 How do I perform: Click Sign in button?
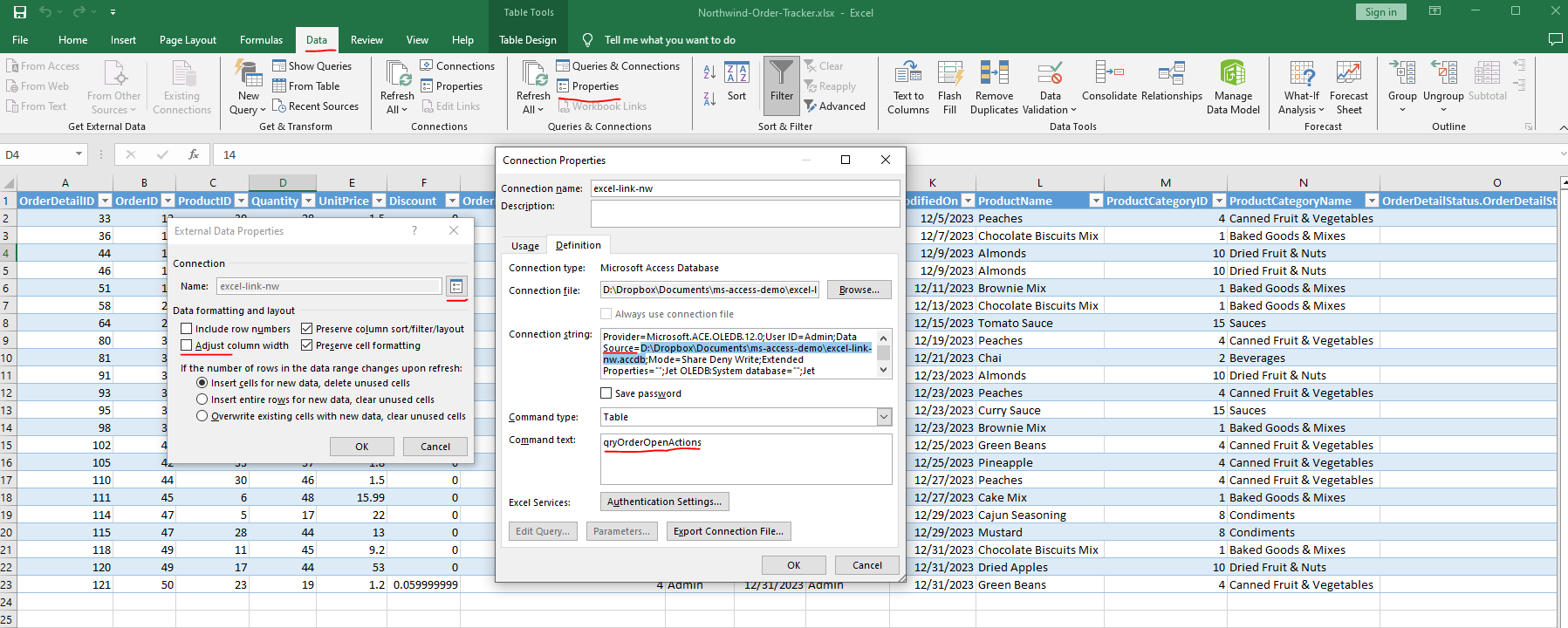click(x=1380, y=12)
